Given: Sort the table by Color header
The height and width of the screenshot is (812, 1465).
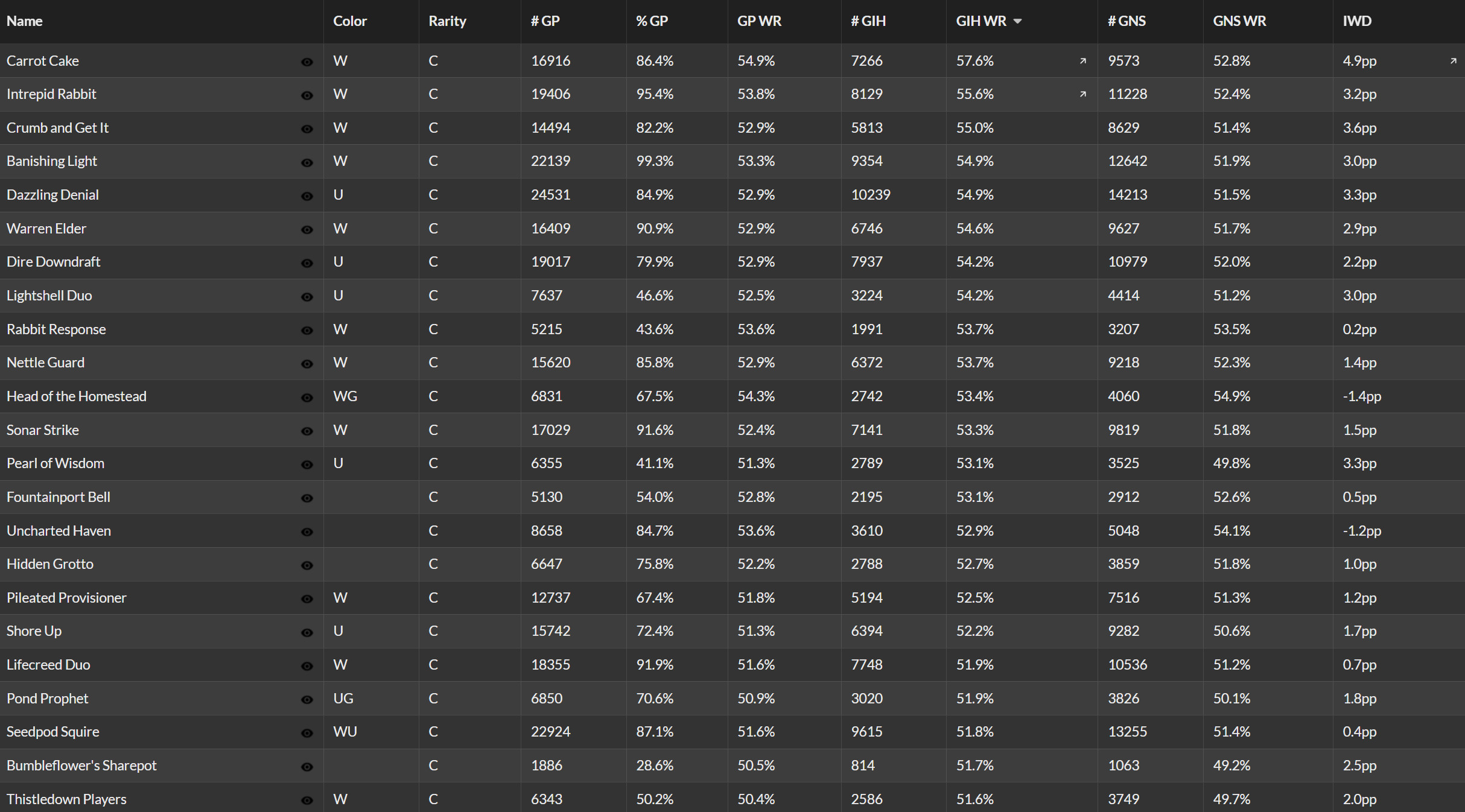Looking at the screenshot, I should [x=350, y=21].
